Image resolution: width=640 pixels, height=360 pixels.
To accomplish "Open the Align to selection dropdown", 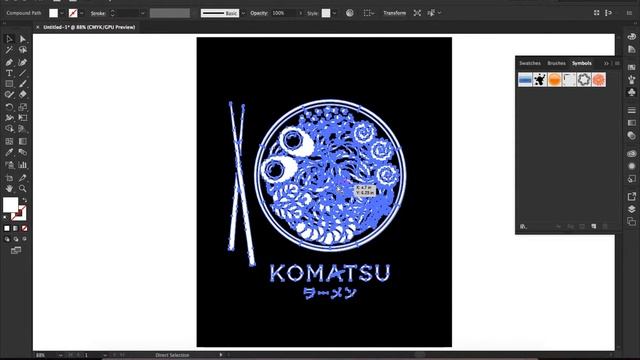I will [369, 13].
